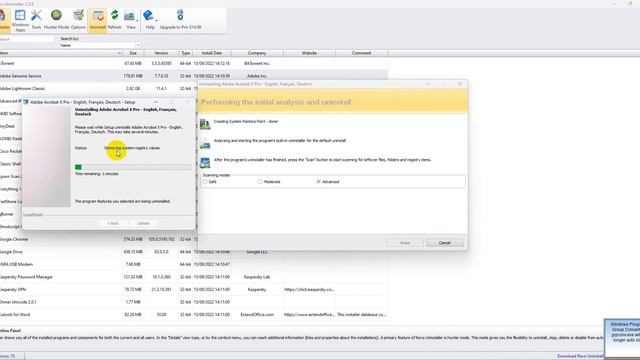Viewport: 640px width, 360px height.
Task: Click the Scan button in analysis dialog
Action: click(x=404, y=243)
